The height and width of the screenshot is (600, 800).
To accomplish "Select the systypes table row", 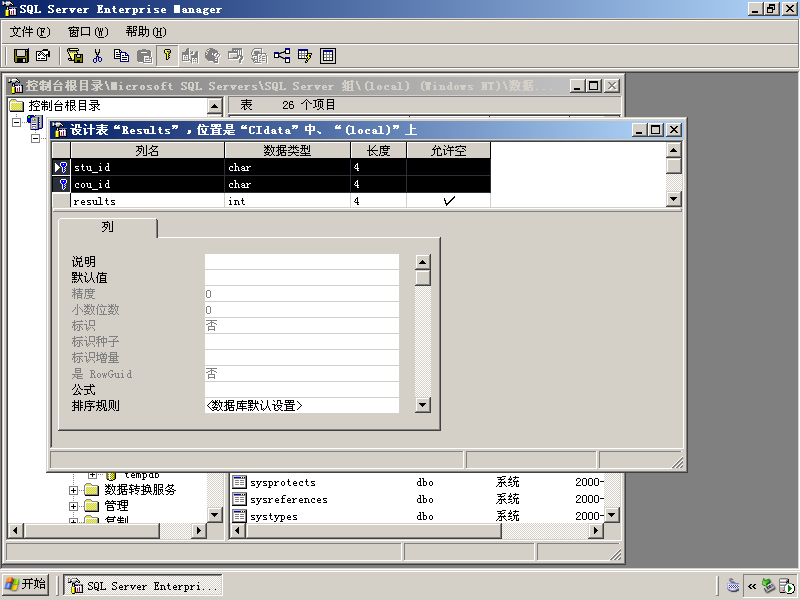I will pyautogui.click(x=418, y=516).
